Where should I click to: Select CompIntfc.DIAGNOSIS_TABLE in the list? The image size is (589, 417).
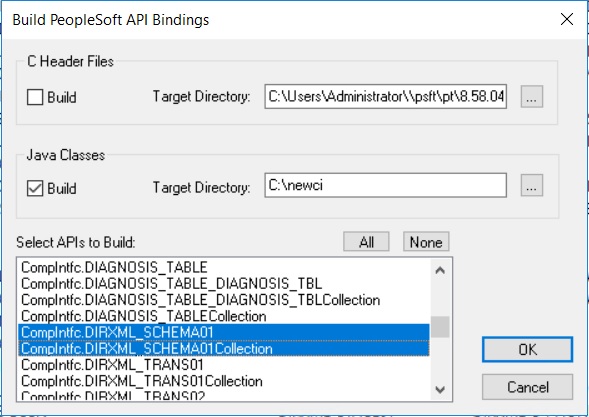(x=224, y=267)
